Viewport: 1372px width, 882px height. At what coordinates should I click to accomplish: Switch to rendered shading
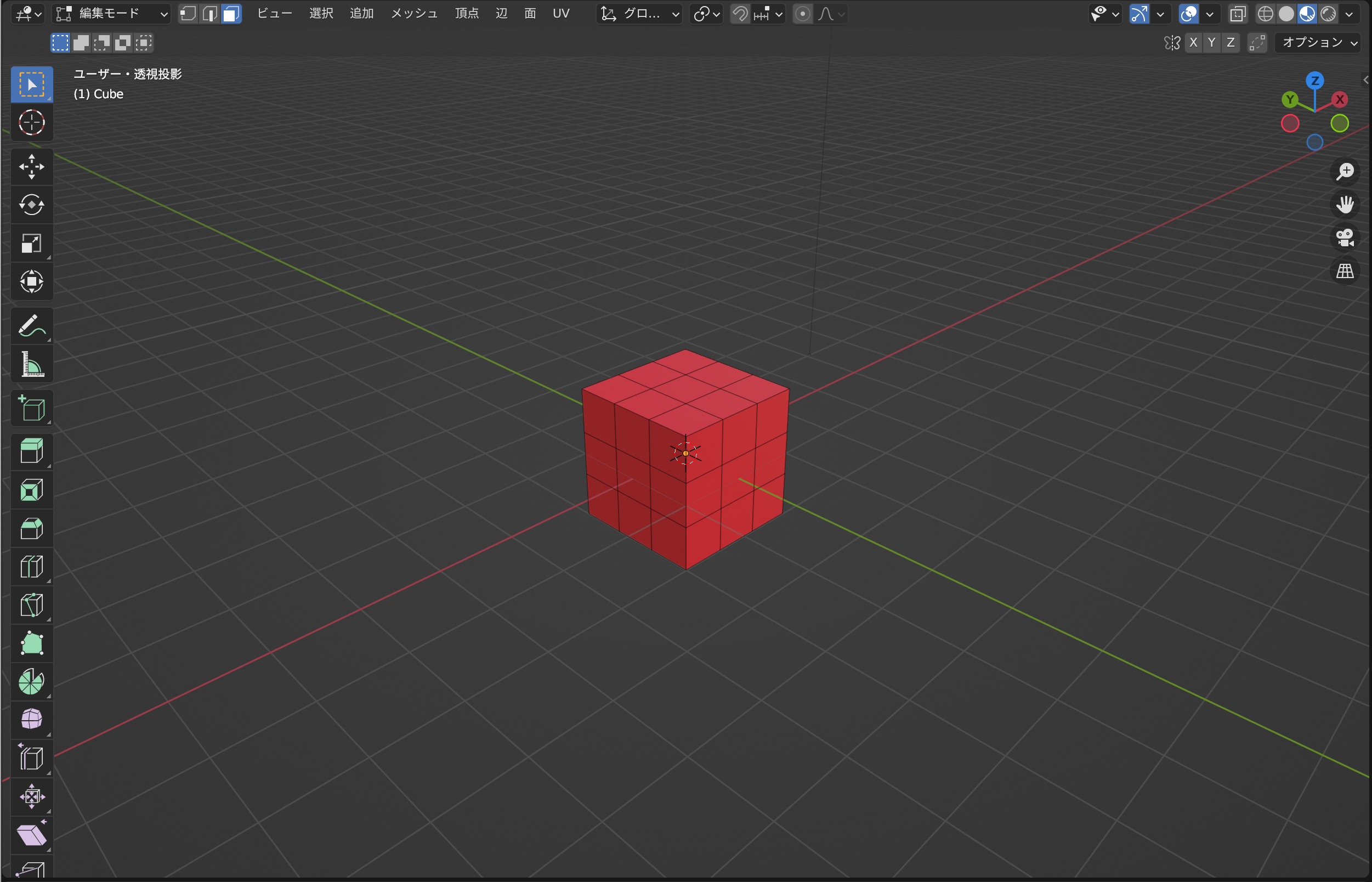1328,14
